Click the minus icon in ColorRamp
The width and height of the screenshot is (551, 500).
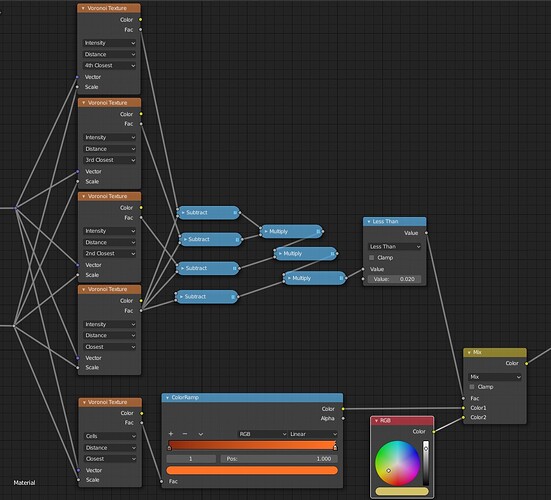[x=185, y=434]
